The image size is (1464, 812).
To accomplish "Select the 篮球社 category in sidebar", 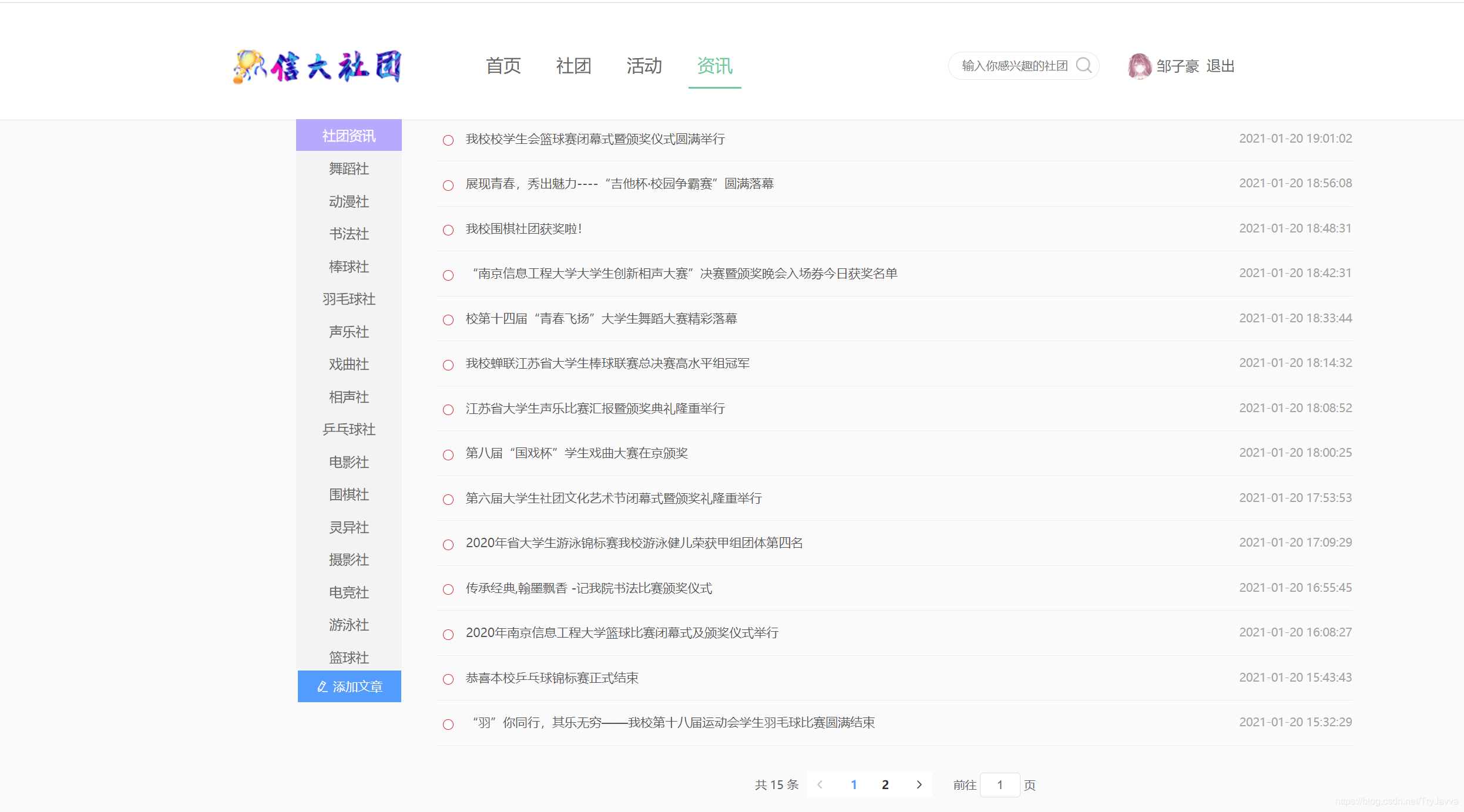I will pyautogui.click(x=349, y=658).
